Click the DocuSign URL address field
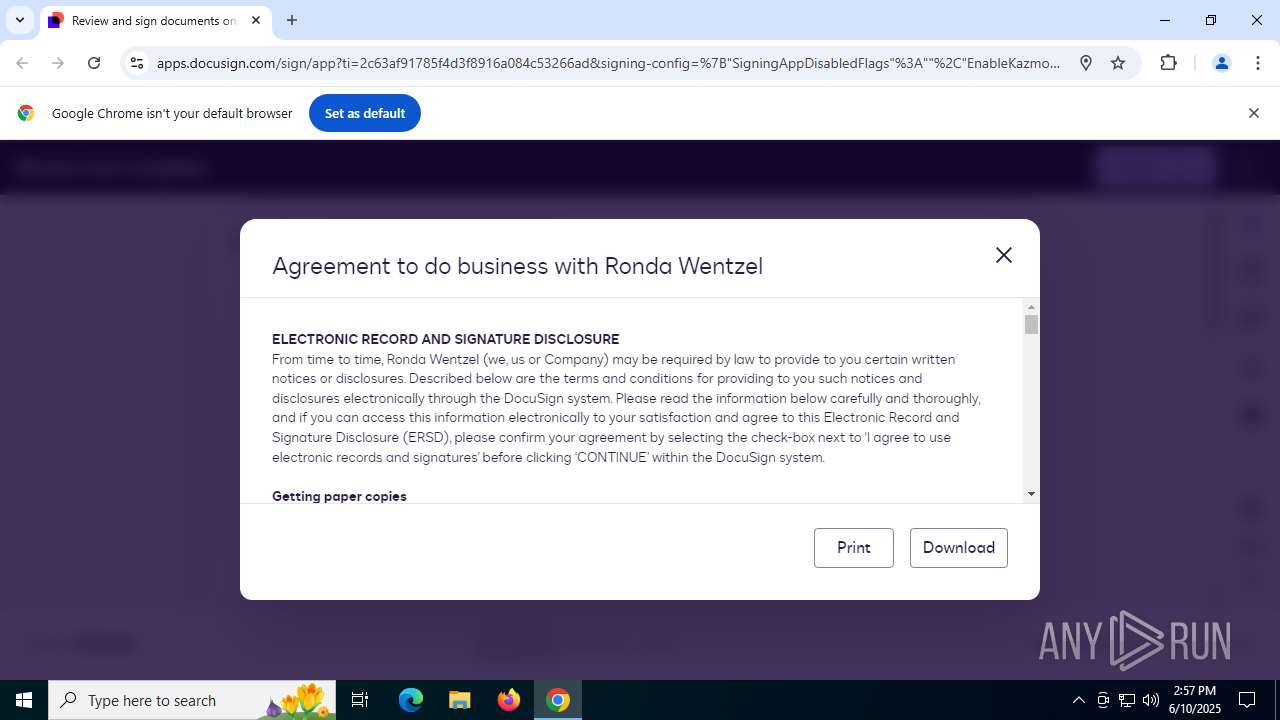This screenshot has height=720, width=1280. pyautogui.click(x=608, y=63)
